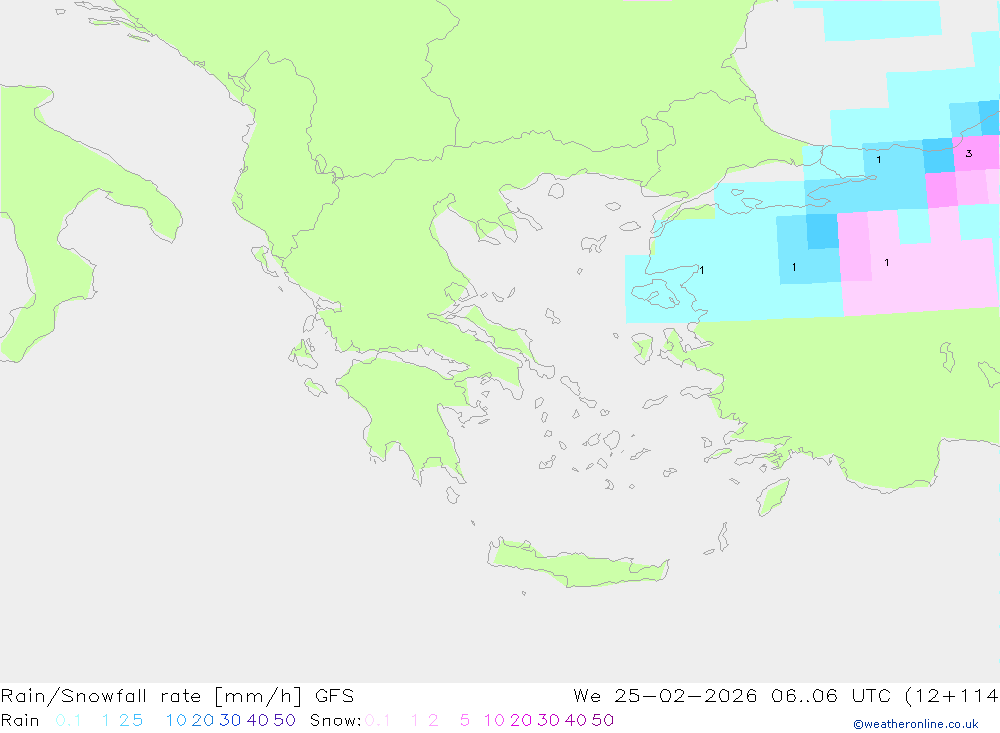Click the '06..06 UTC' time text
Screen dimensions: 1000x733
[x=831, y=696]
